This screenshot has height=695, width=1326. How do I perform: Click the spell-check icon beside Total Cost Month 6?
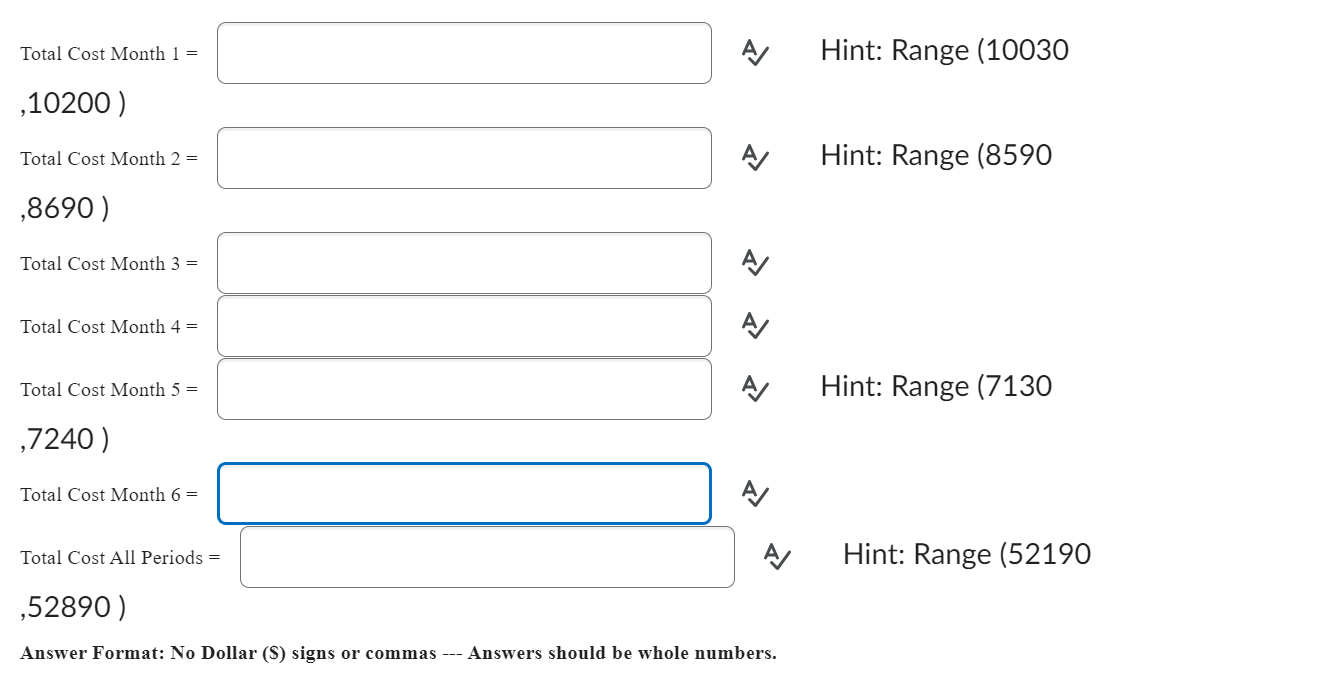point(754,493)
